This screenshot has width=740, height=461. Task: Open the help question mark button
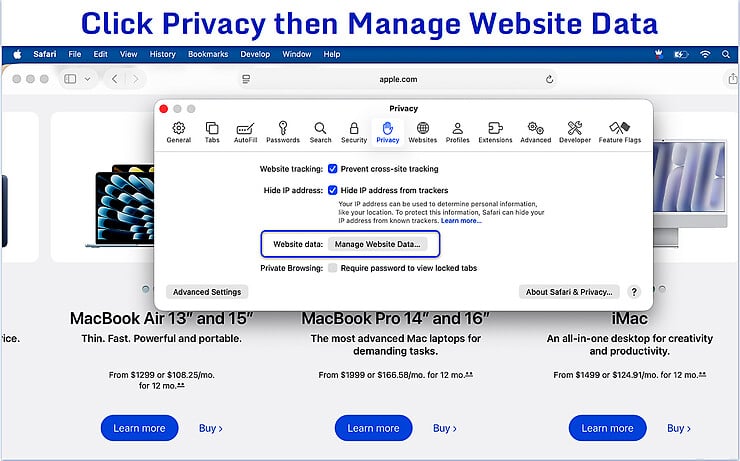pos(634,292)
